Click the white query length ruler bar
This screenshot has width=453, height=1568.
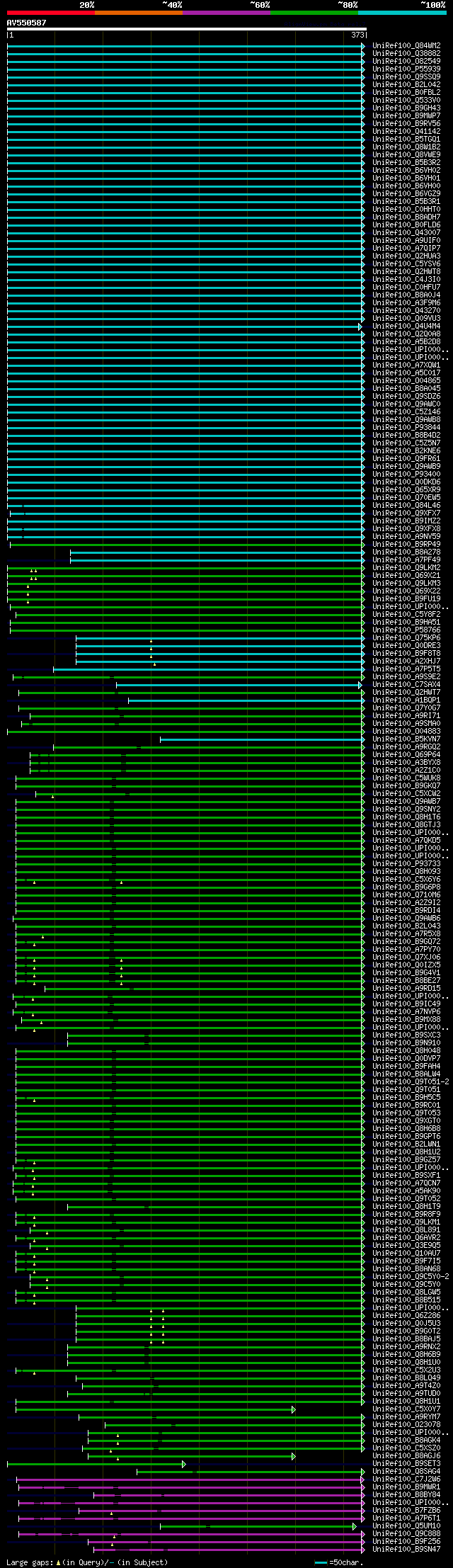click(186, 29)
